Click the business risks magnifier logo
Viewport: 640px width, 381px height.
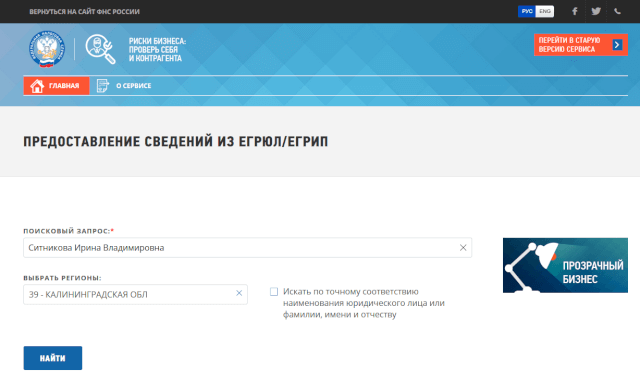coord(100,49)
